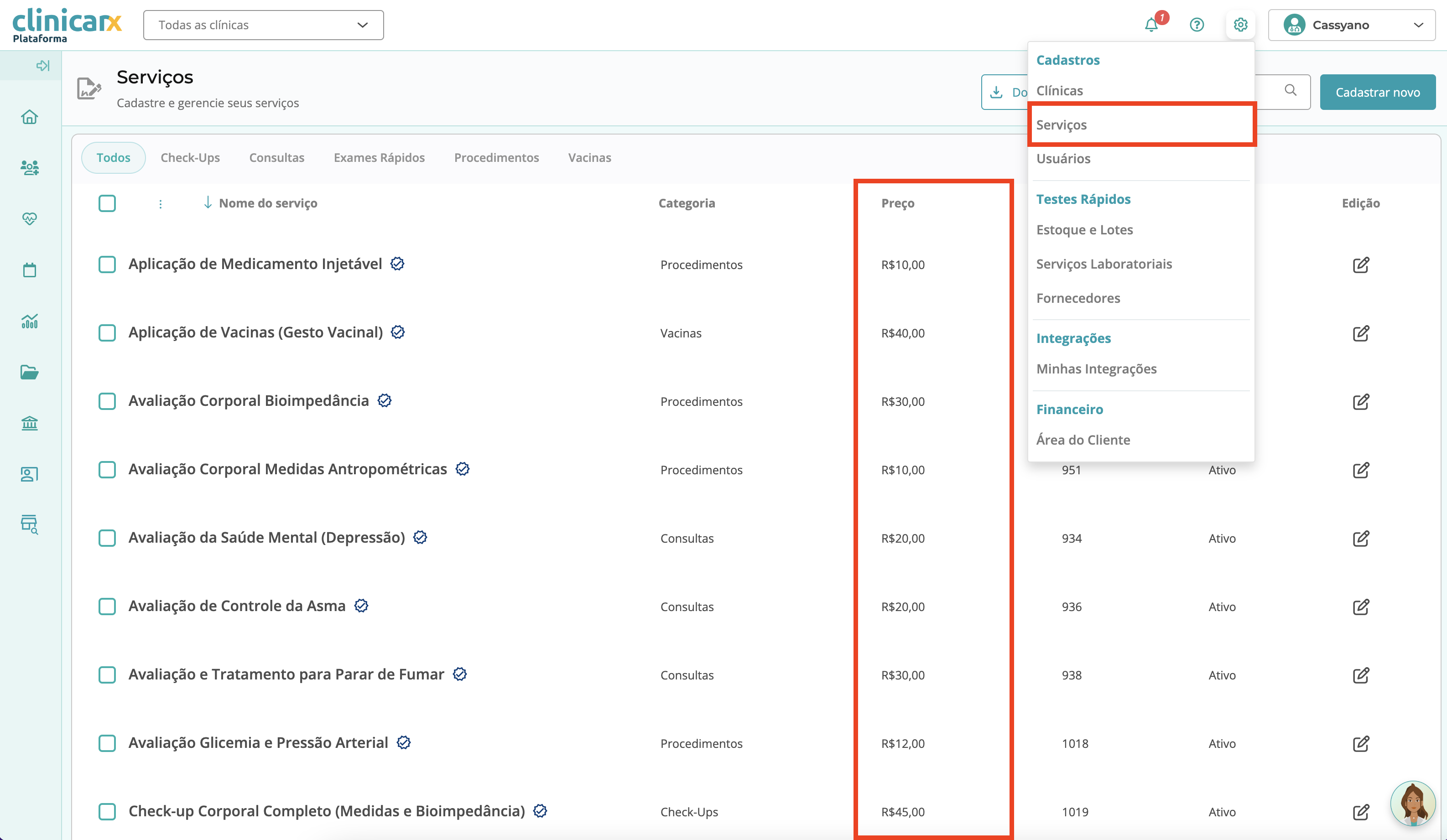Click the settings gear icon

[x=1240, y=25]
